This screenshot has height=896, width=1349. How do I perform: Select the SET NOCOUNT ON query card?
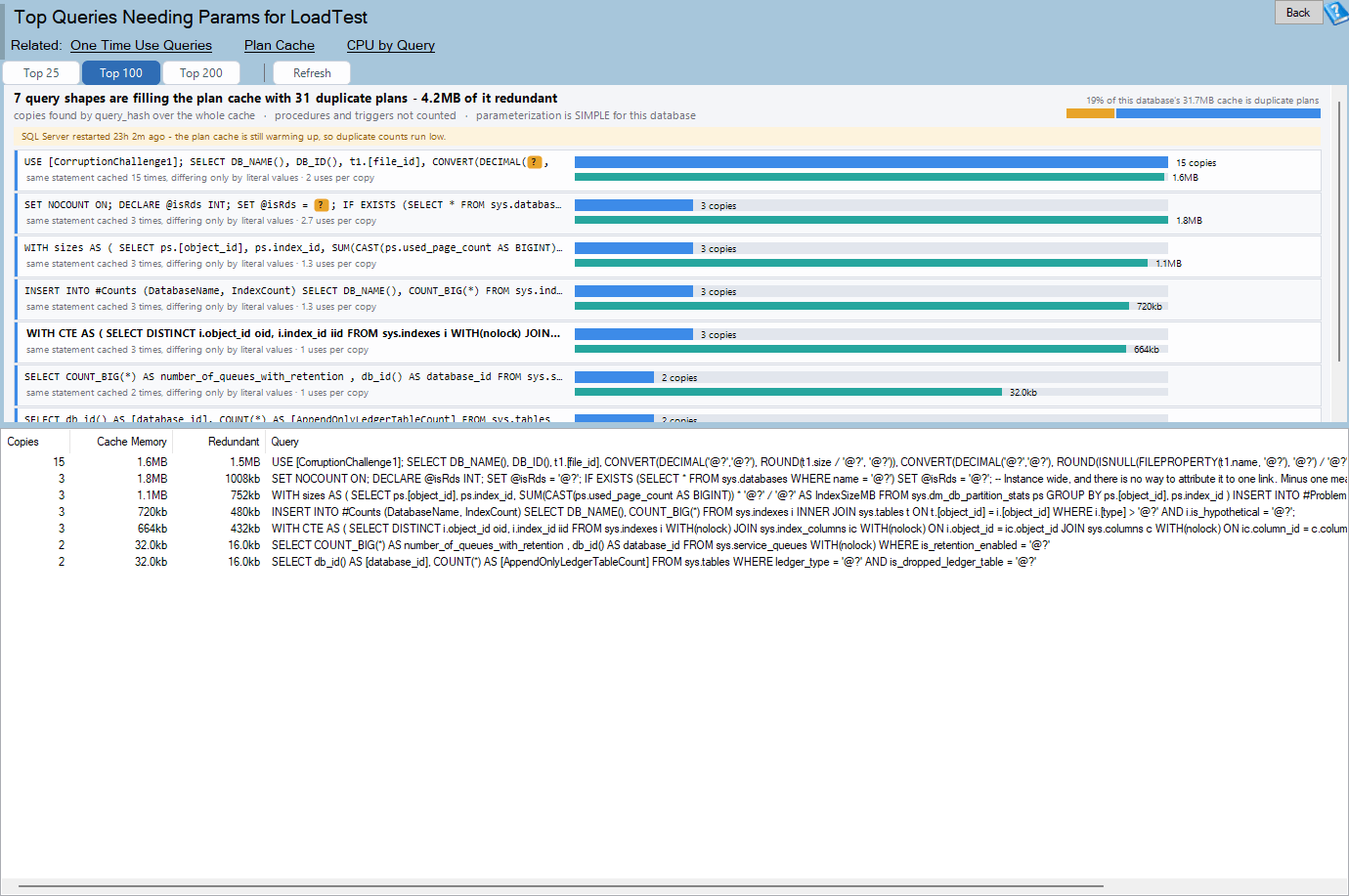coord(668,213)
